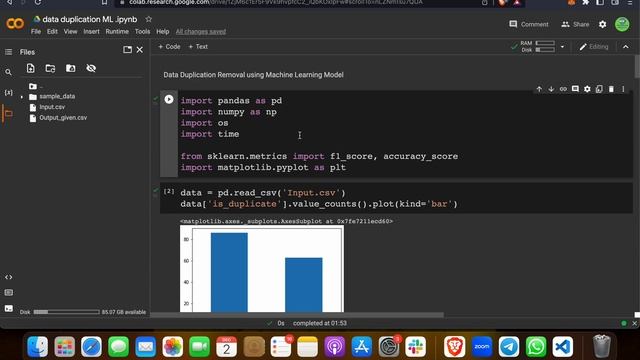Refresh the file browser listing
The image size is (640, 360).
coord(50,68)
